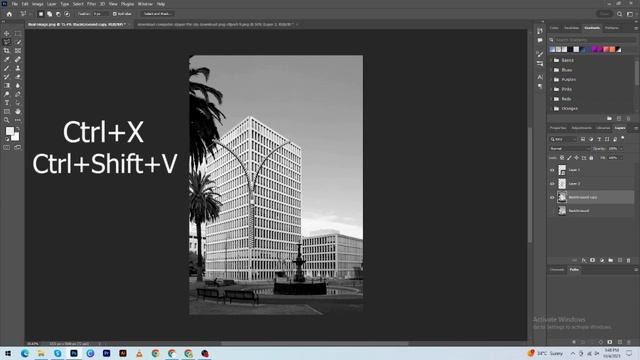Select the History Brush tool
640x360 pixels.
point(7,77)
